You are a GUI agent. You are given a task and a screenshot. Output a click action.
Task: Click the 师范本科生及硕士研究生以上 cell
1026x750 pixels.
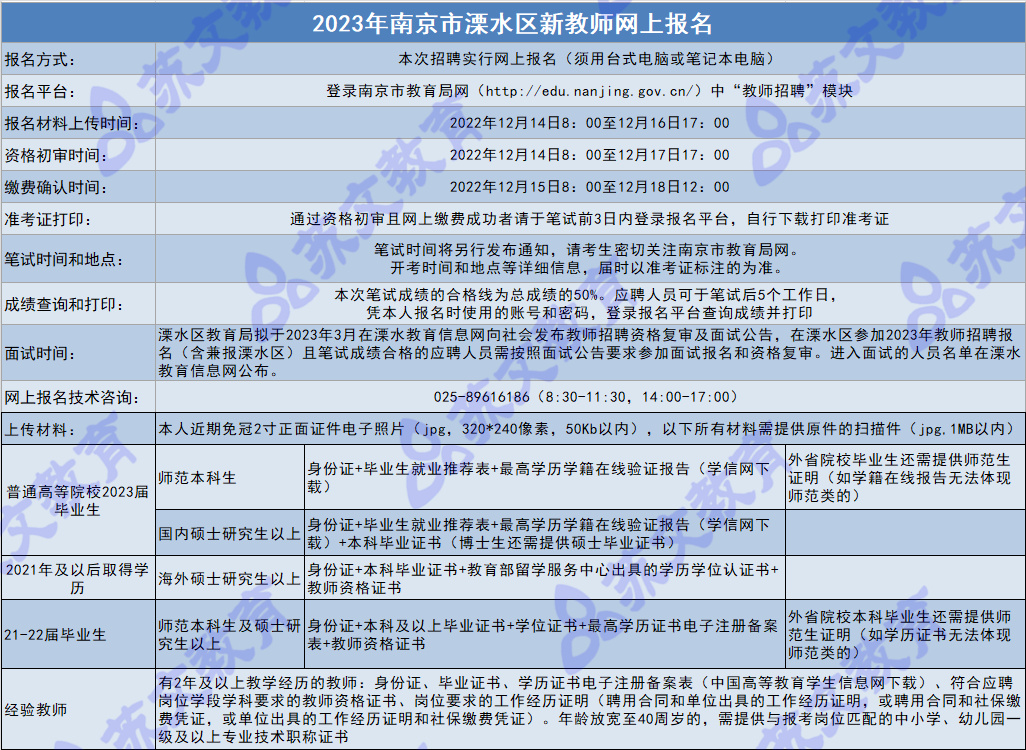[230, 634]
